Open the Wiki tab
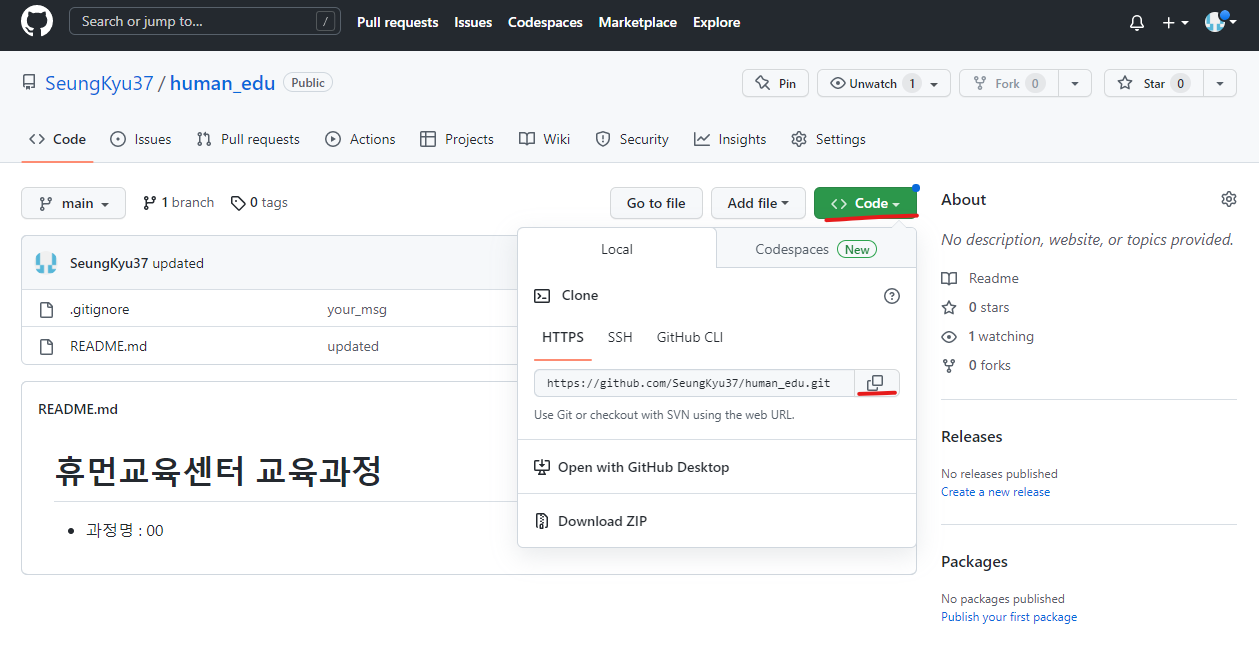The height and width of the screenshot is (658, 1259). point(545,139)
